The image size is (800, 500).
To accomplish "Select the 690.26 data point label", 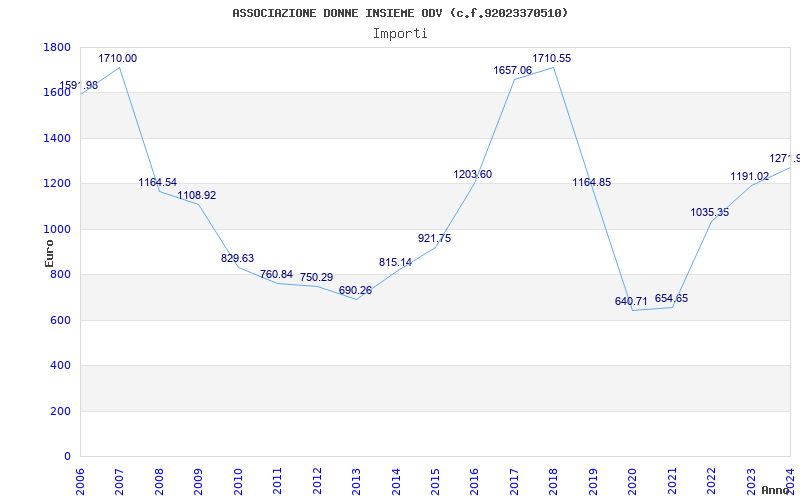I will click(x=355, y=291).
